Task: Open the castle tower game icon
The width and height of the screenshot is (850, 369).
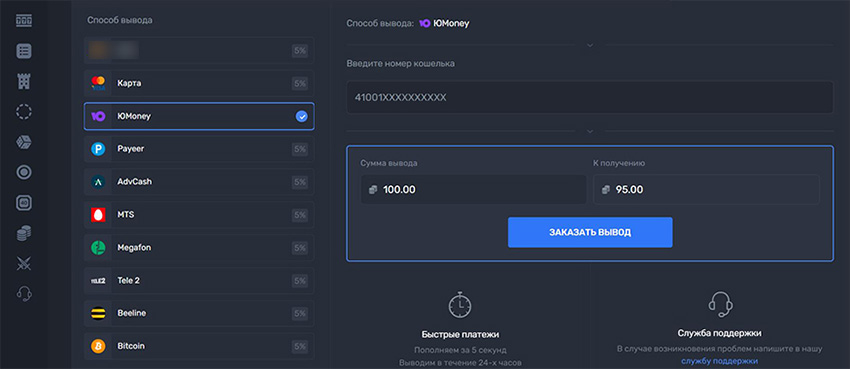Action: coord(24,82)
